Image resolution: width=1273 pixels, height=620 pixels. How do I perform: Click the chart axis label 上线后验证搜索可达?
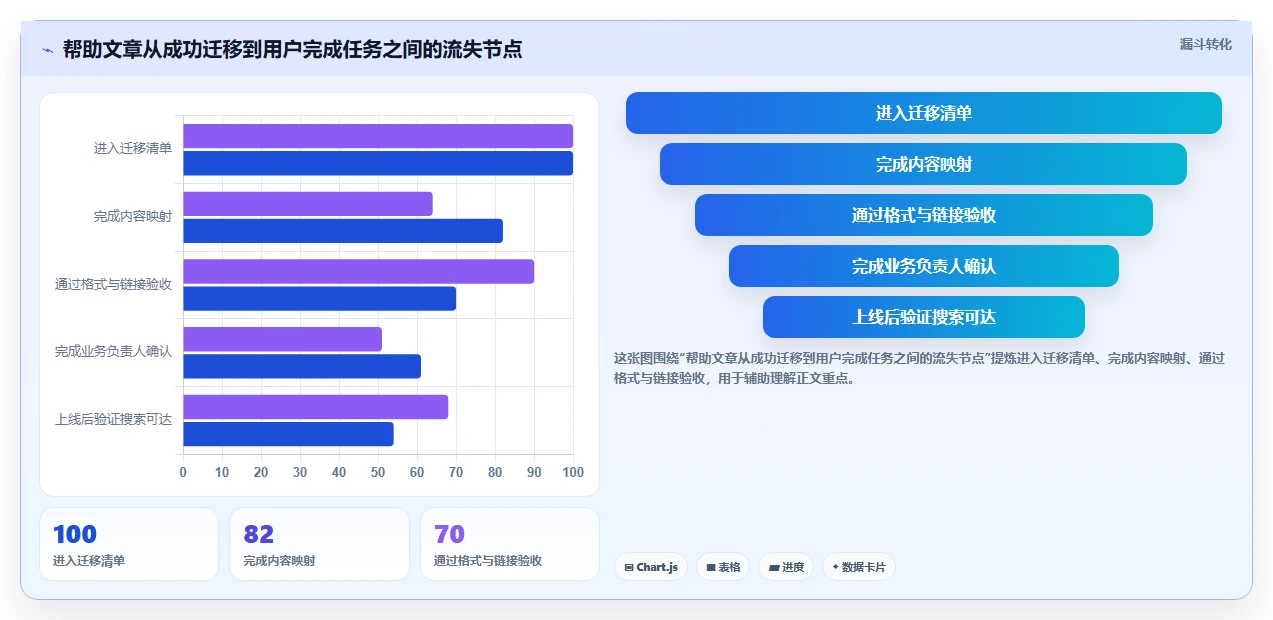[x=113, y=419]
